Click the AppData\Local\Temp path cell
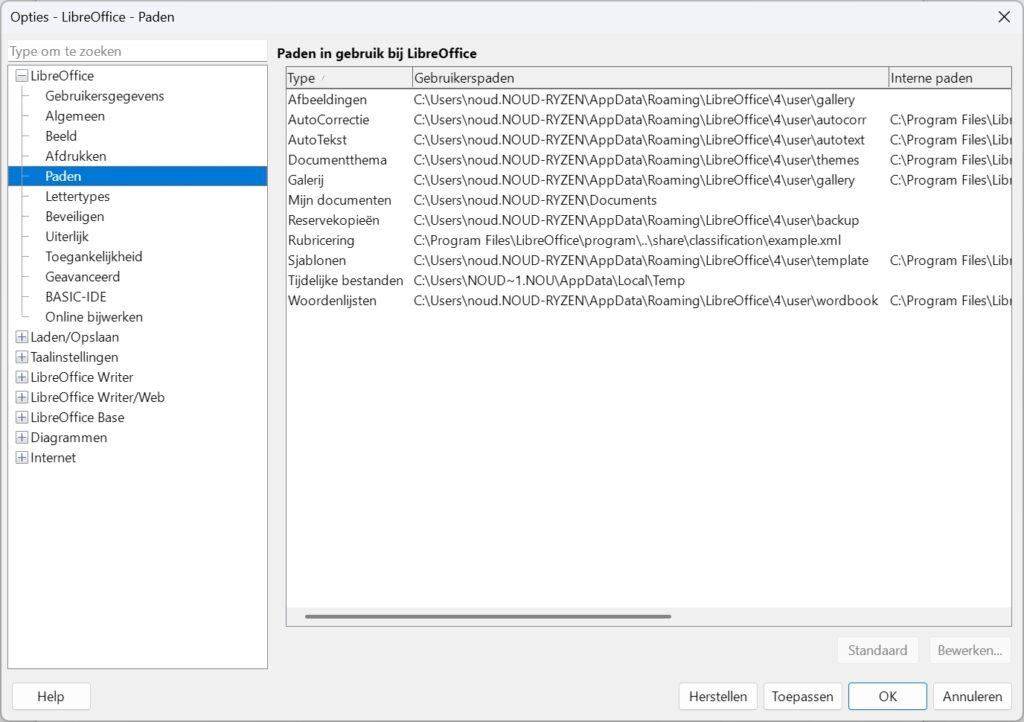This screenshot has width=1024, height=722. coord(549,281)
